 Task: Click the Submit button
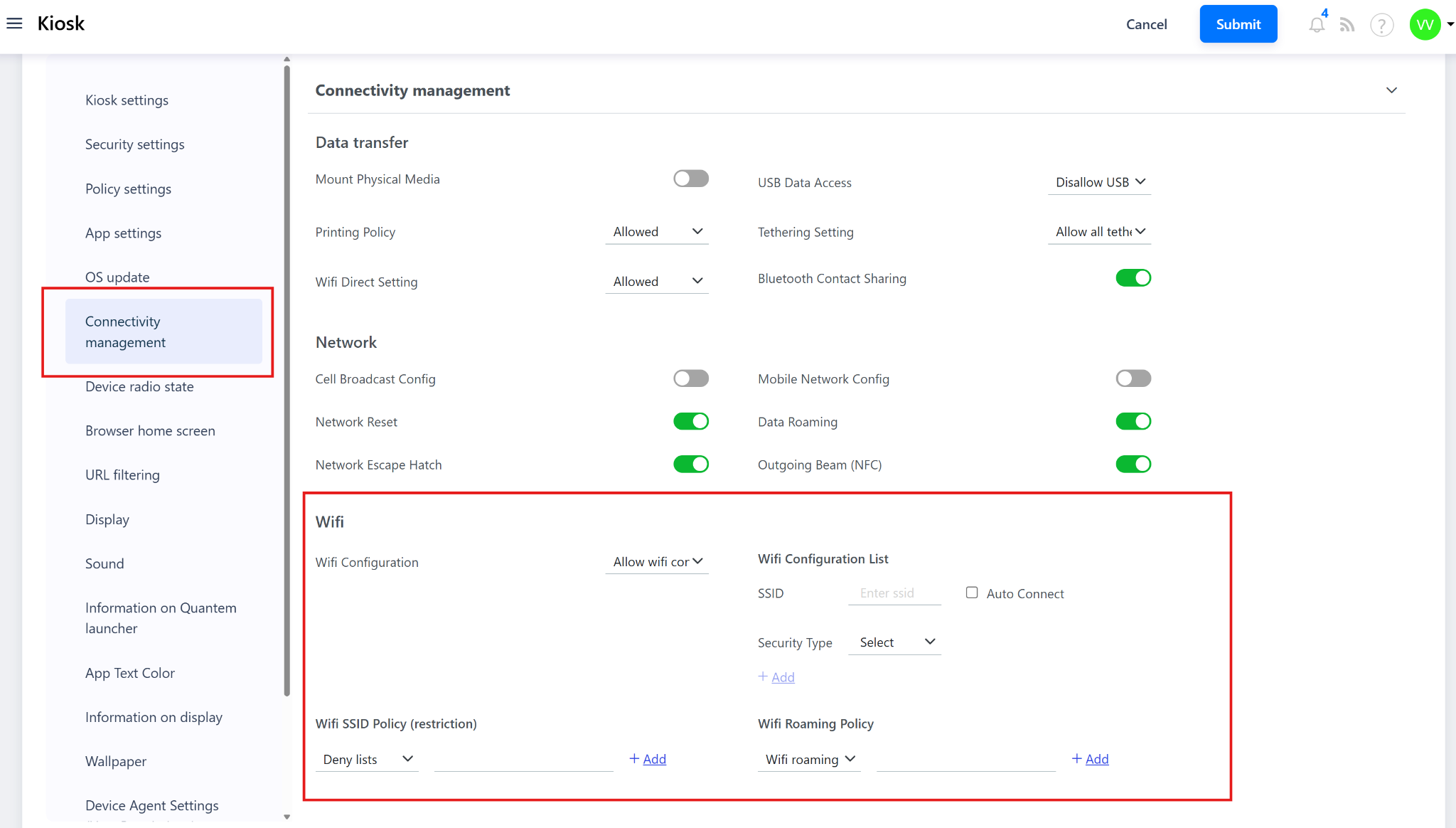coord(1238,24)
